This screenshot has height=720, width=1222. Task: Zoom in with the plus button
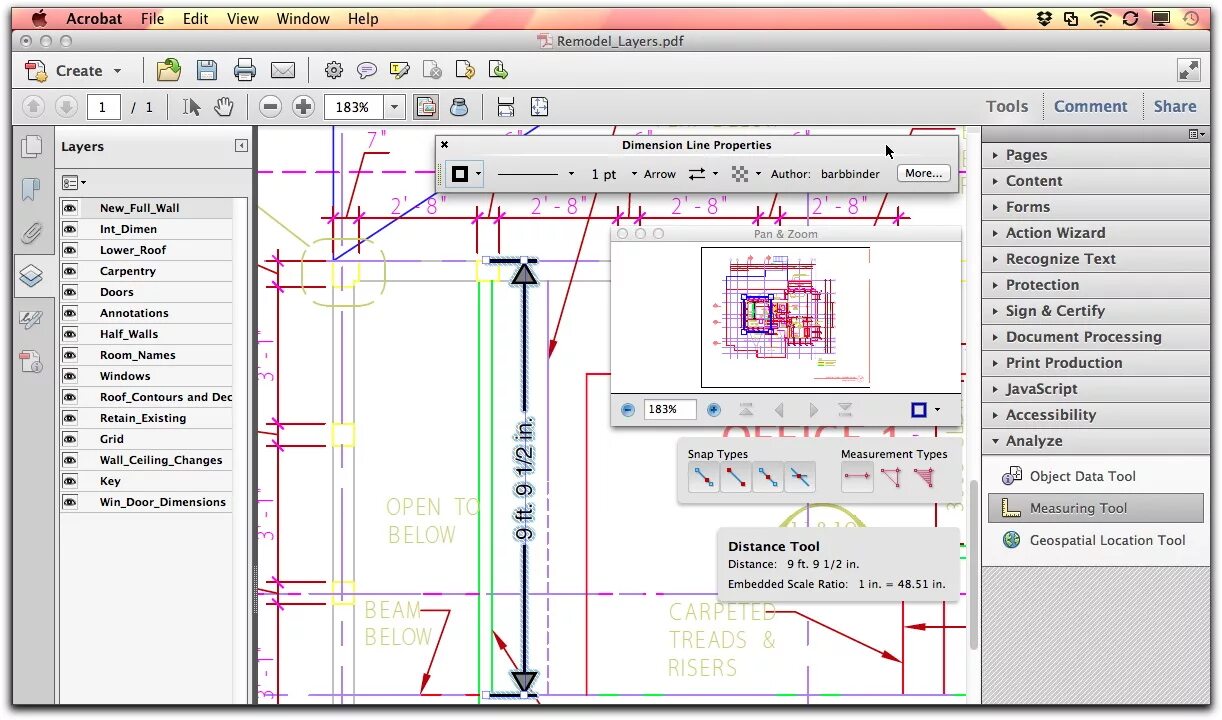(x=304, y=107)
